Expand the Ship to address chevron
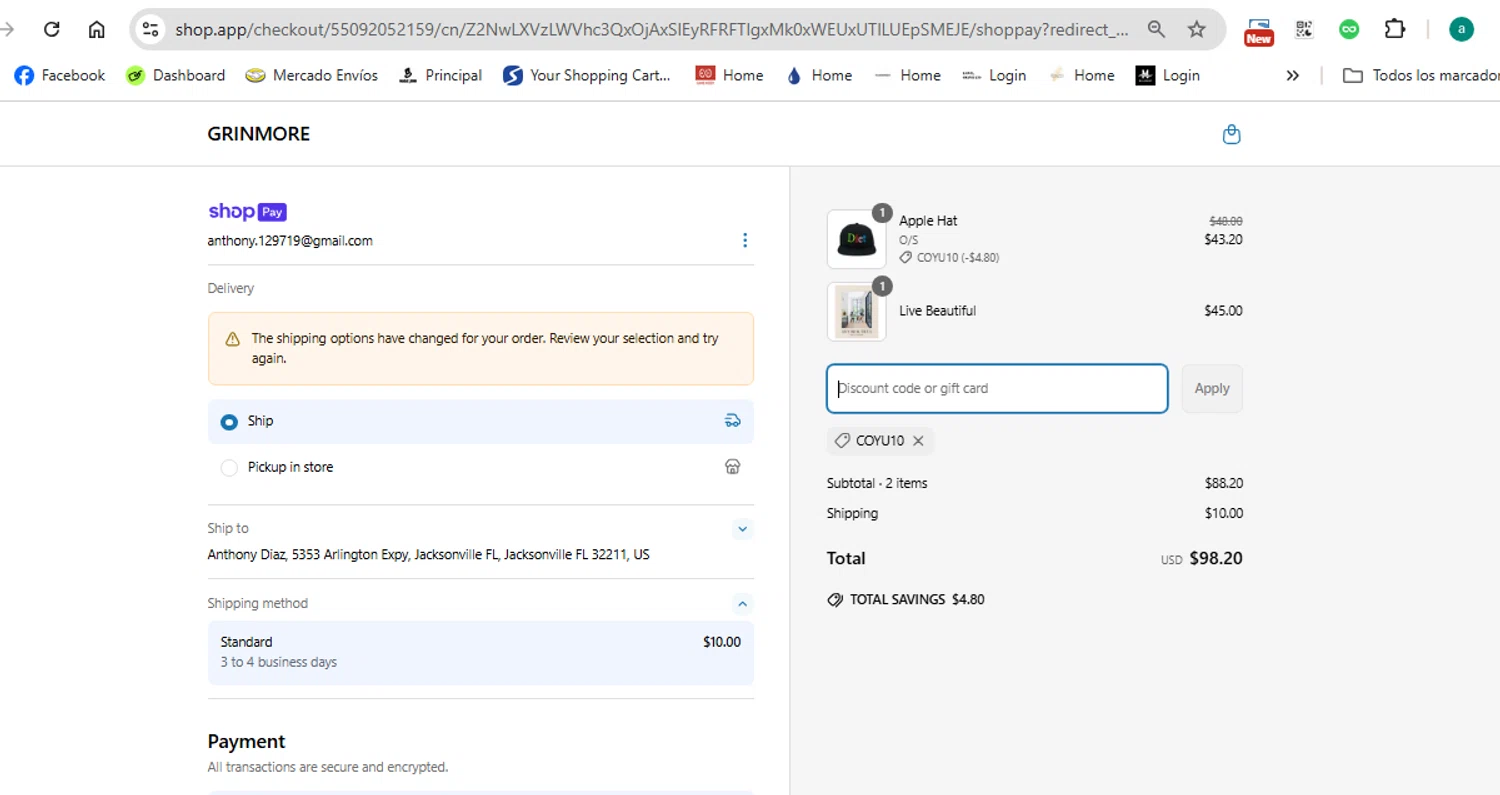1500x795 pixels. tap(742, 528)
